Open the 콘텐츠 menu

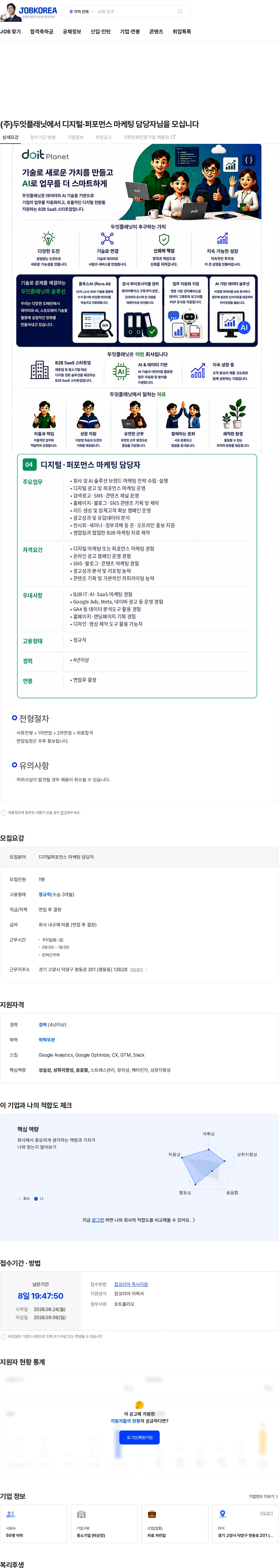point(156,32)
